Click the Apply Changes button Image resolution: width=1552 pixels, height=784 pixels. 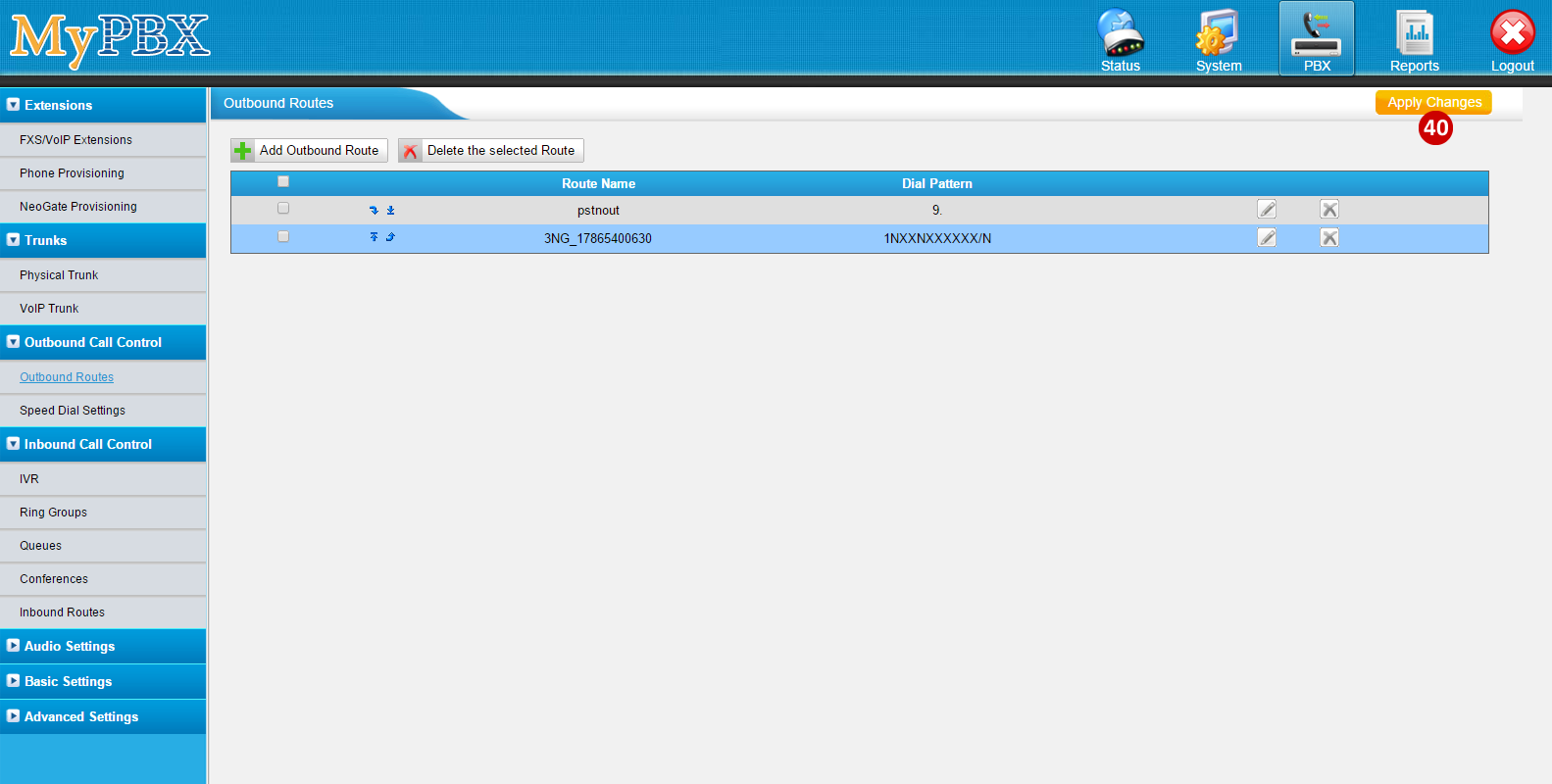1433,102
